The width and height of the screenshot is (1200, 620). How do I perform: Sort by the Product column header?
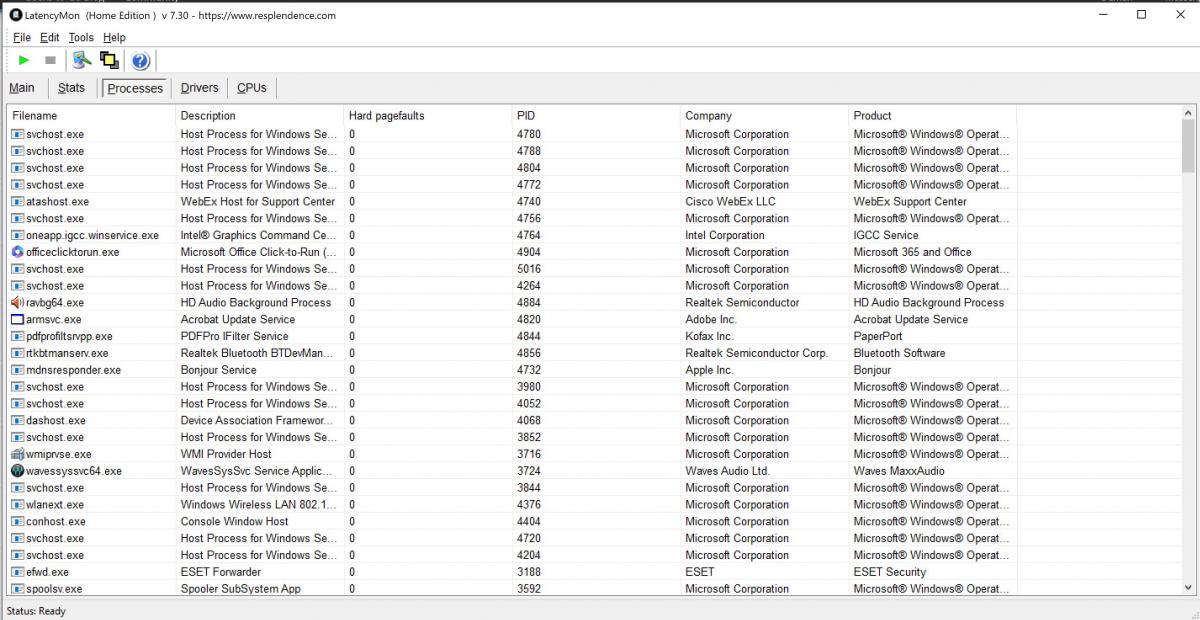point(932,116)
